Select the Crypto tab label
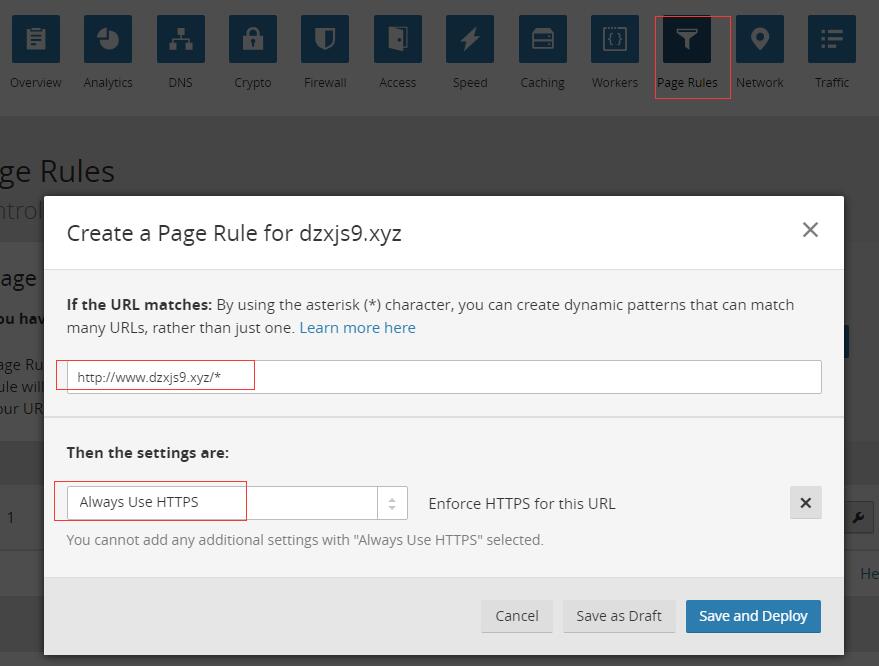 253,83
